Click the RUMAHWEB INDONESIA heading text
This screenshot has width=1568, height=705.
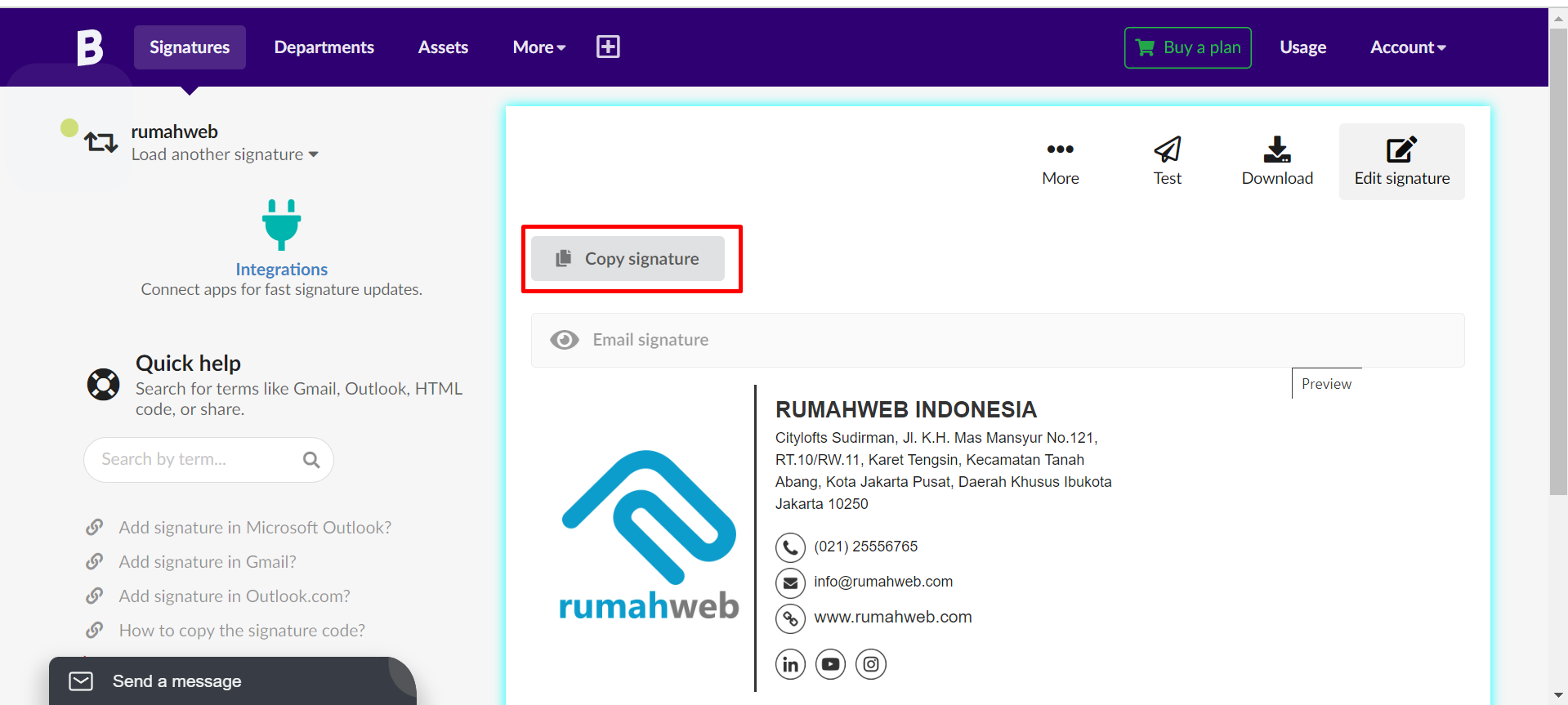click(x=906, y=409)
